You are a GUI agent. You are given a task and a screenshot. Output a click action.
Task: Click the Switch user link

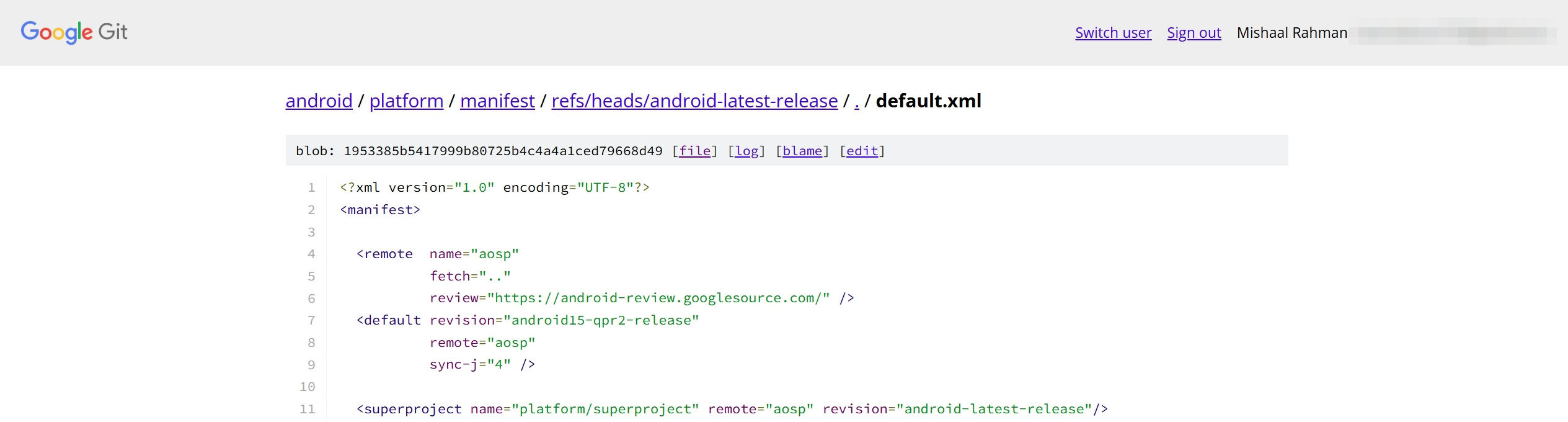pos(1113,33)
